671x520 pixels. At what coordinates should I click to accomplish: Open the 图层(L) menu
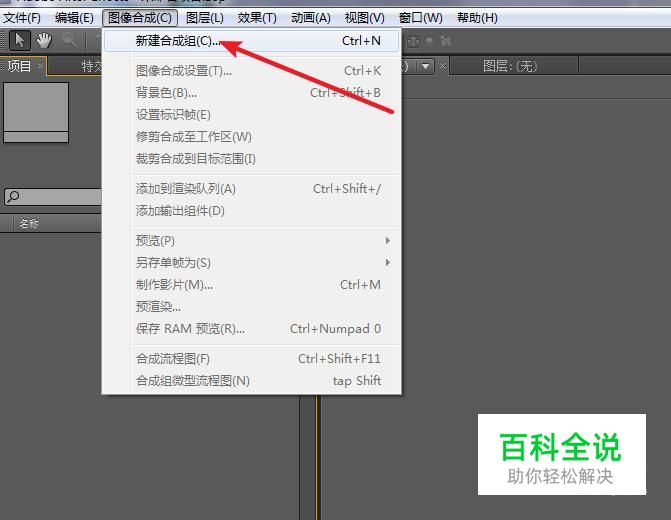pos(205,18)
